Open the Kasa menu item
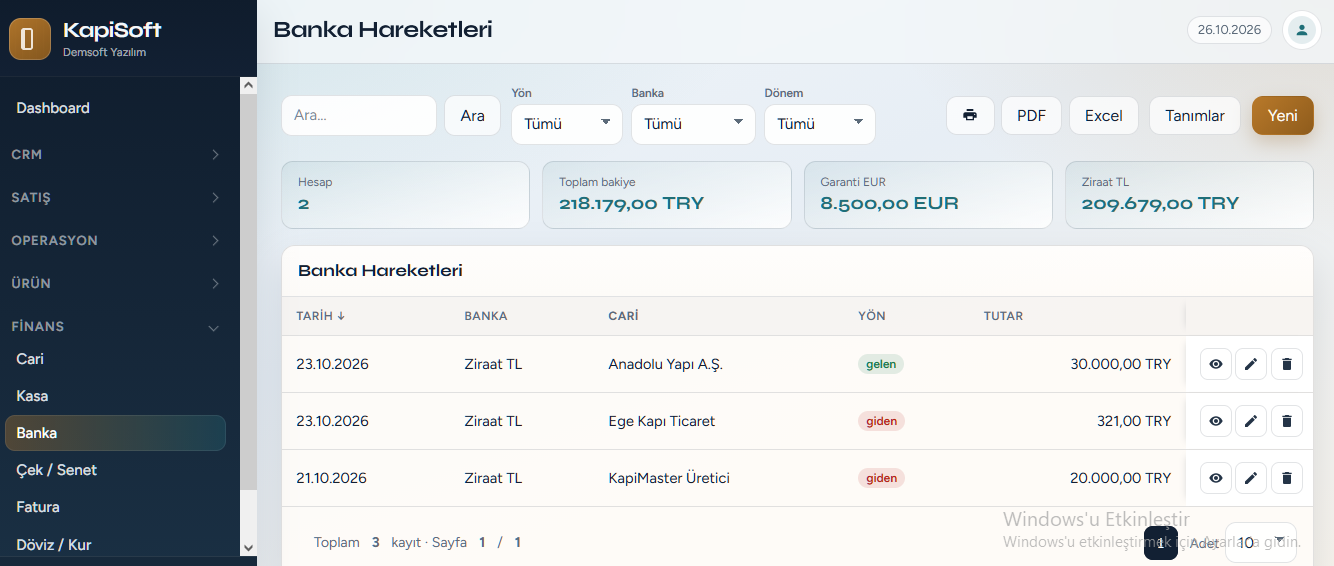The image size is (1334, 566). 115,396
